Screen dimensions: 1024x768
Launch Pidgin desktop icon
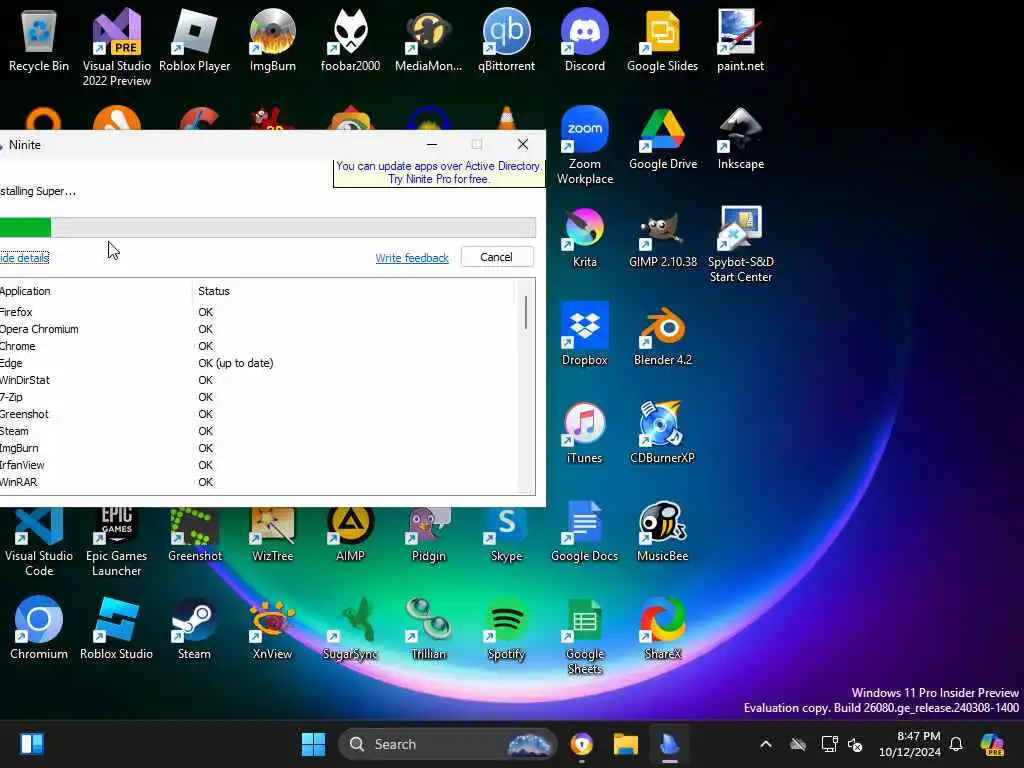428,534
